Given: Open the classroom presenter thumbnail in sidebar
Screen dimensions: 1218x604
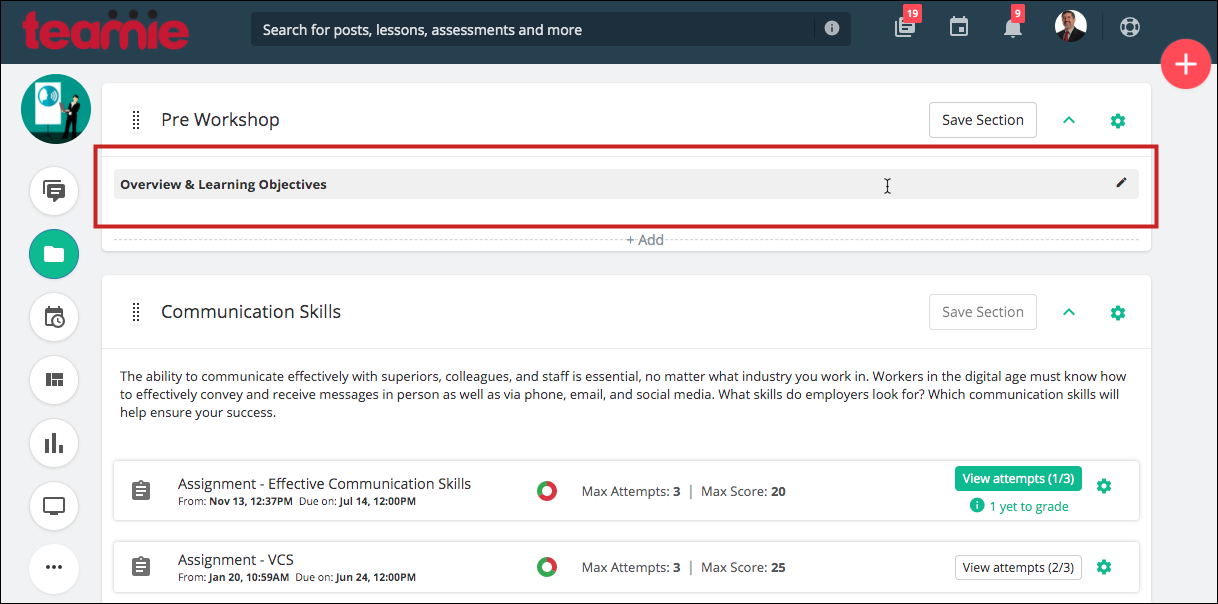Looking at the screenshot, I should [x=56, y=109].
